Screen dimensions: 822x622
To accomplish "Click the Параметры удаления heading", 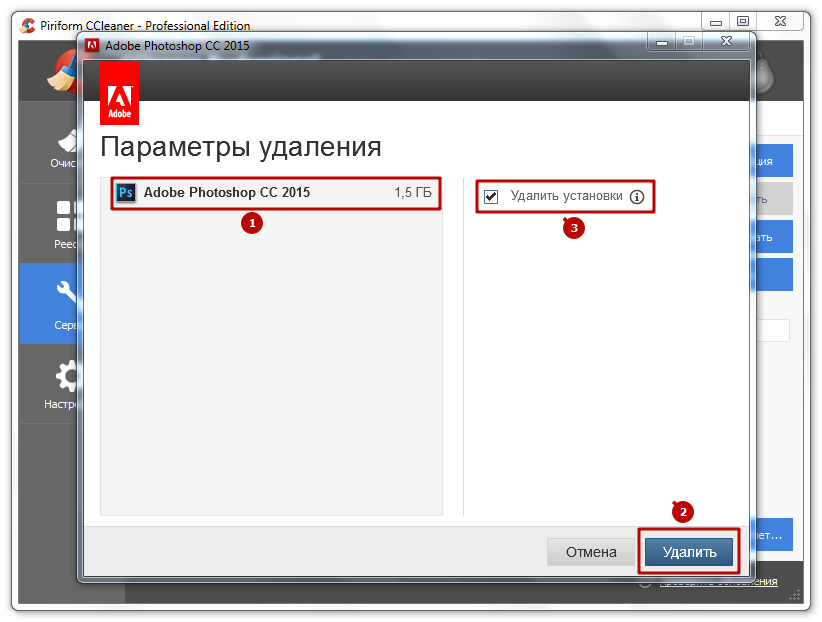I will point(241,147).
